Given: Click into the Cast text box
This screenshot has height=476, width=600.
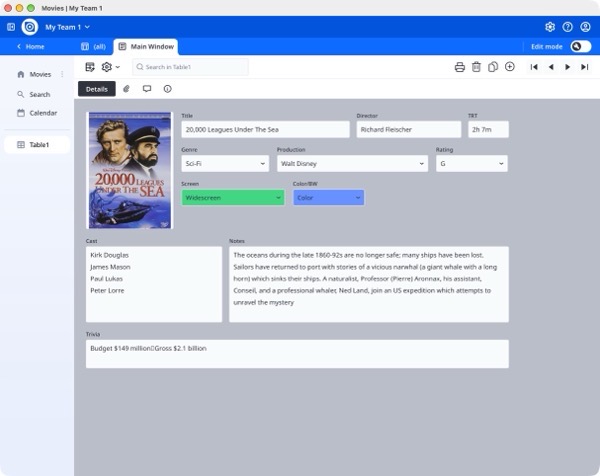Looking at the screenshot, I should (154, 284).
